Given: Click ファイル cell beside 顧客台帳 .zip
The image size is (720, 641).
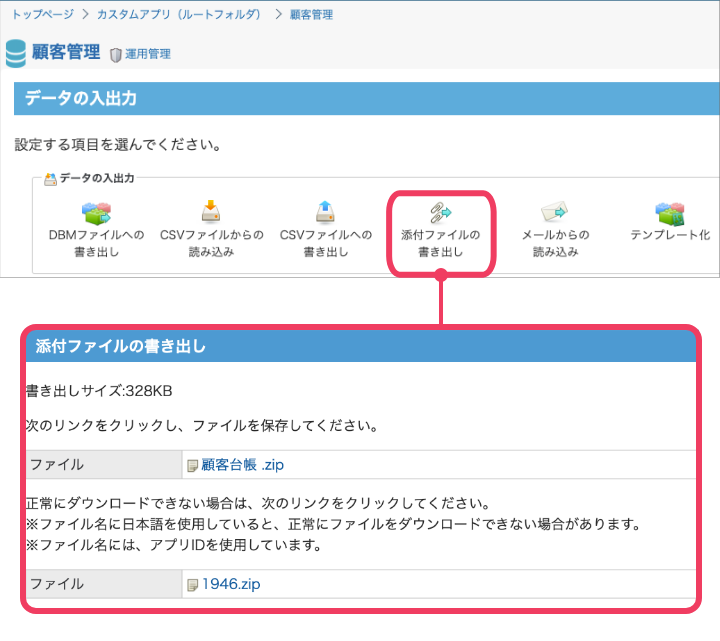Looking at the screenshot, I should 104,465.
